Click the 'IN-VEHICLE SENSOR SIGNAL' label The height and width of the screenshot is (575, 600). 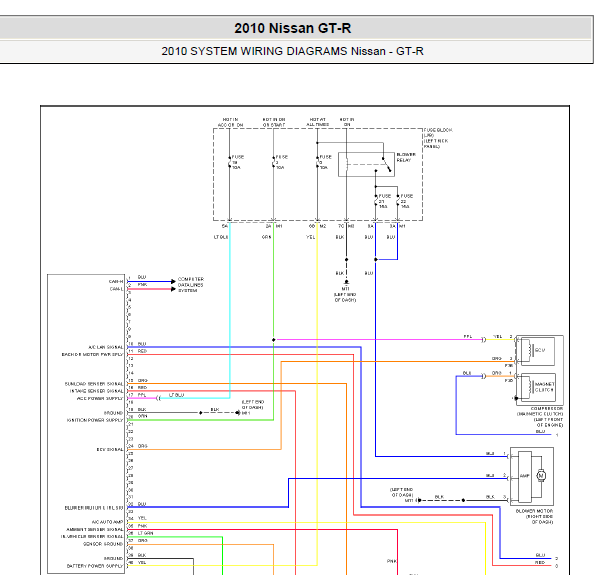[92, 537]
